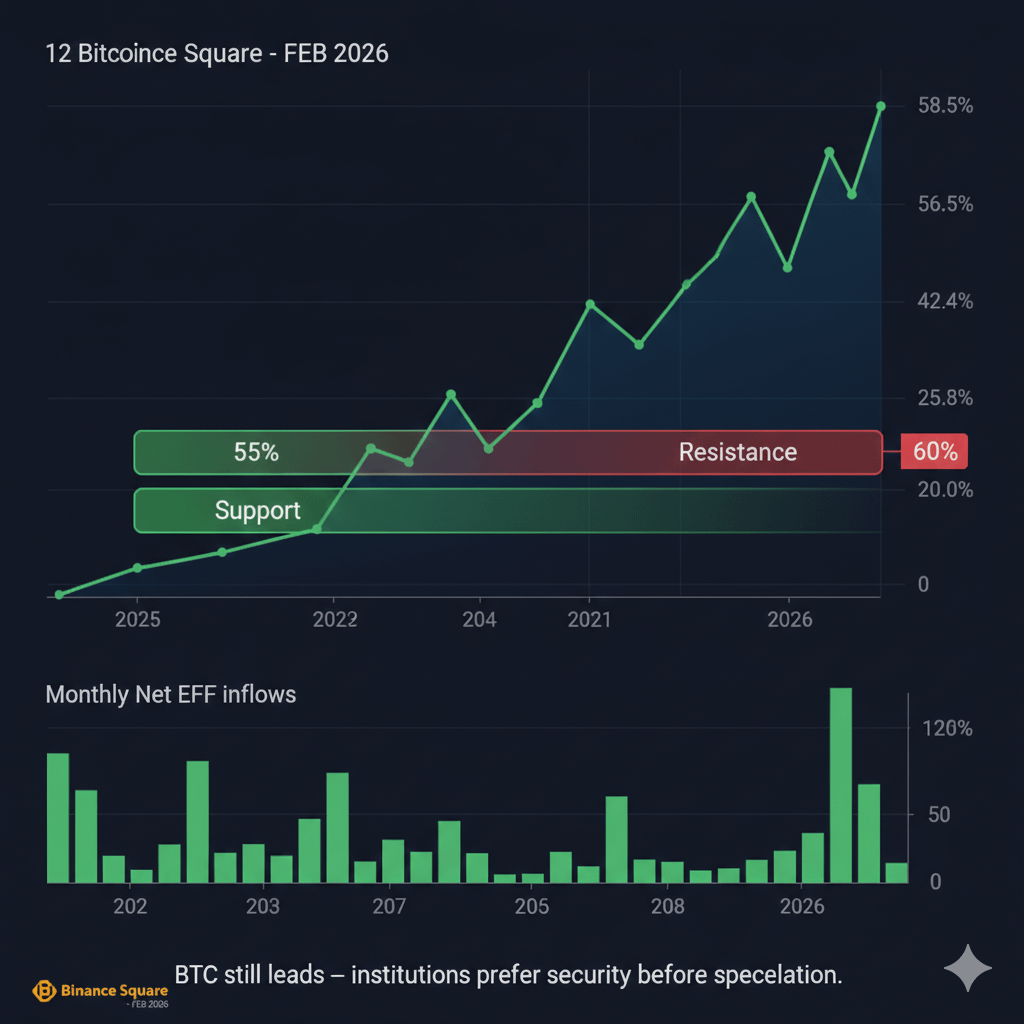Click the tallest bar in ETF inflows chart
The height and width of the screenshot is (1024, 1024).
click(841, 785)
